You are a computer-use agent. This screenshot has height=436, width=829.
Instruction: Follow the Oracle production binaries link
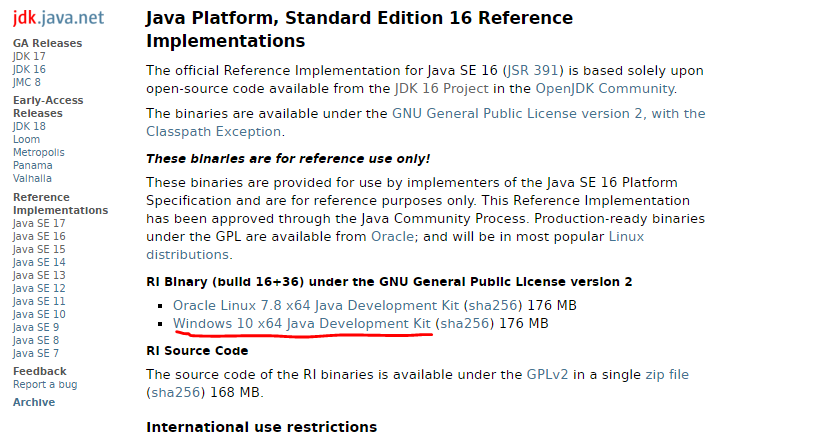click(x=392, y=237)
